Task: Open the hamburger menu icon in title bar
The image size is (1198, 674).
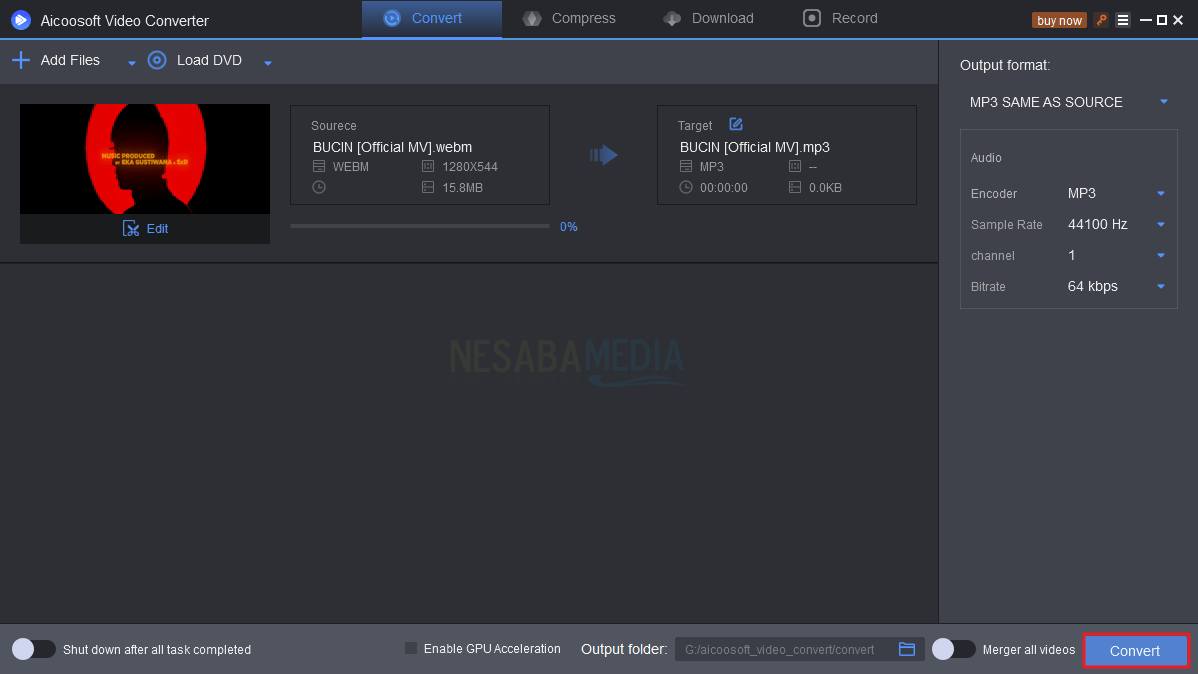Action: pos(1123,20)
